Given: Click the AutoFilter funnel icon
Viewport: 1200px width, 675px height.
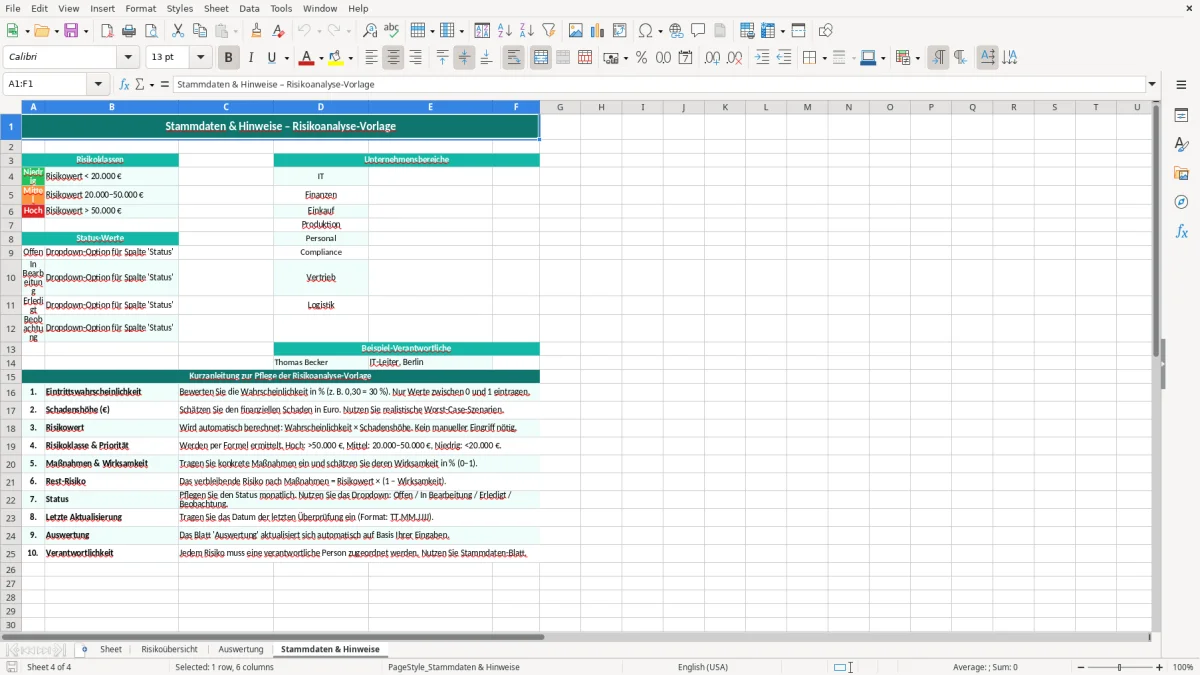Looking at the screenshot, I should 549,31.
